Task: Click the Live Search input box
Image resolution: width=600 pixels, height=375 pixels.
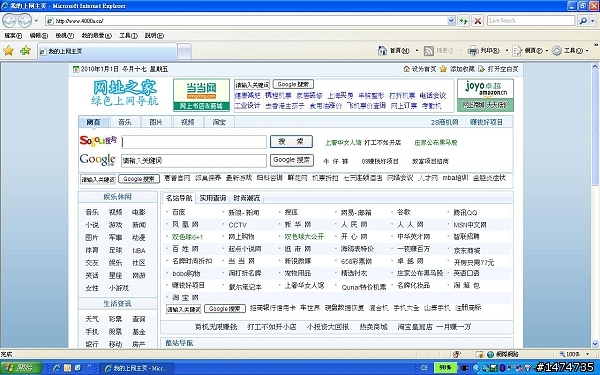Action: tap(531, 21)
